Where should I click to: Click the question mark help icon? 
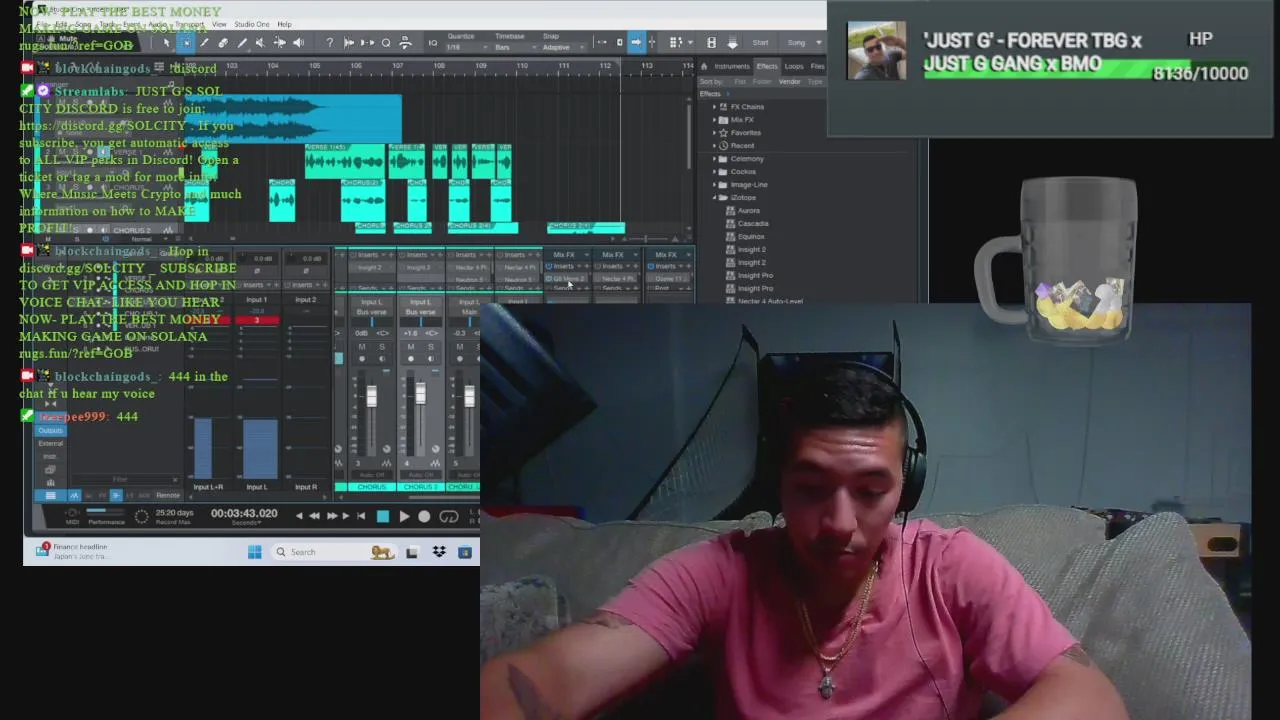(329, 43)
